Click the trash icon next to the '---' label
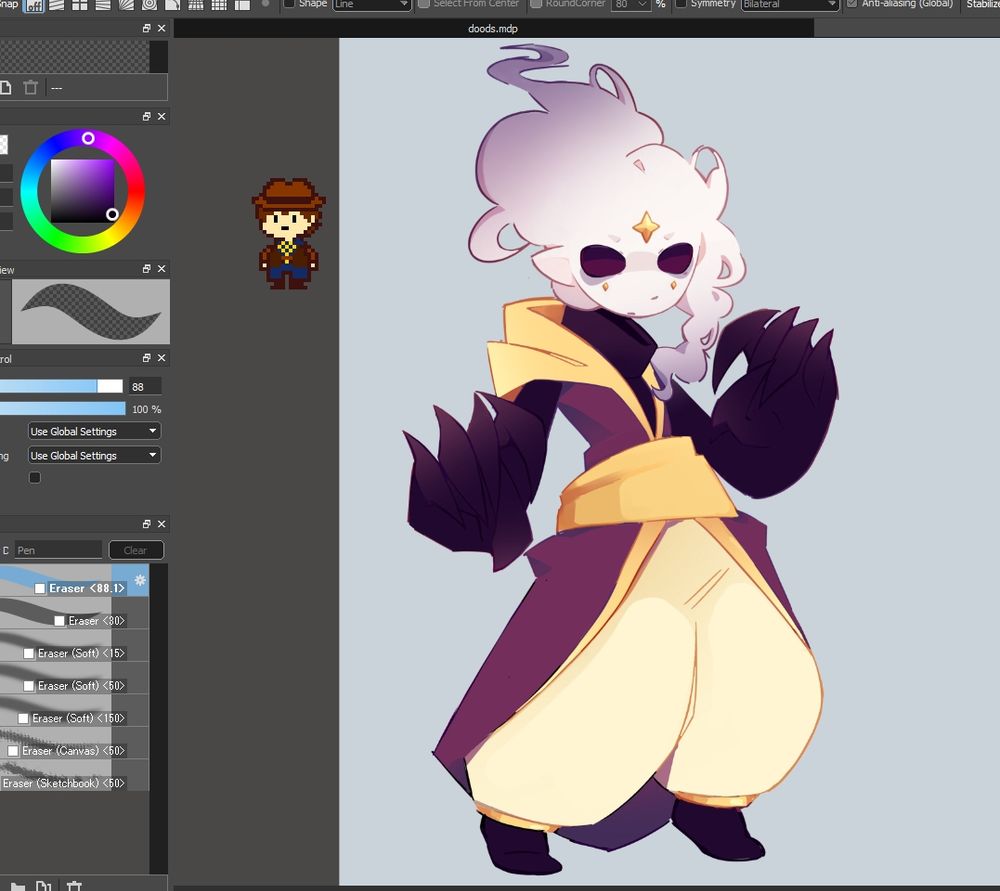Viewport: 1000px width, 891px height. tap(31, 87)
